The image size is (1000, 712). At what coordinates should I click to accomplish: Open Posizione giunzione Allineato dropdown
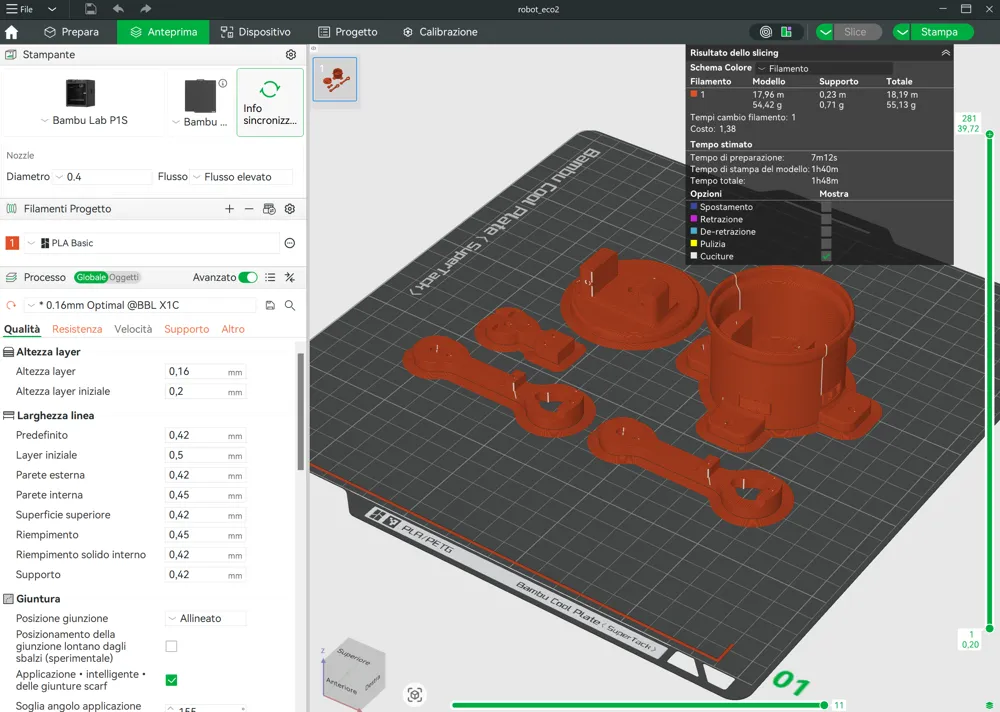(x=205, y=618)
